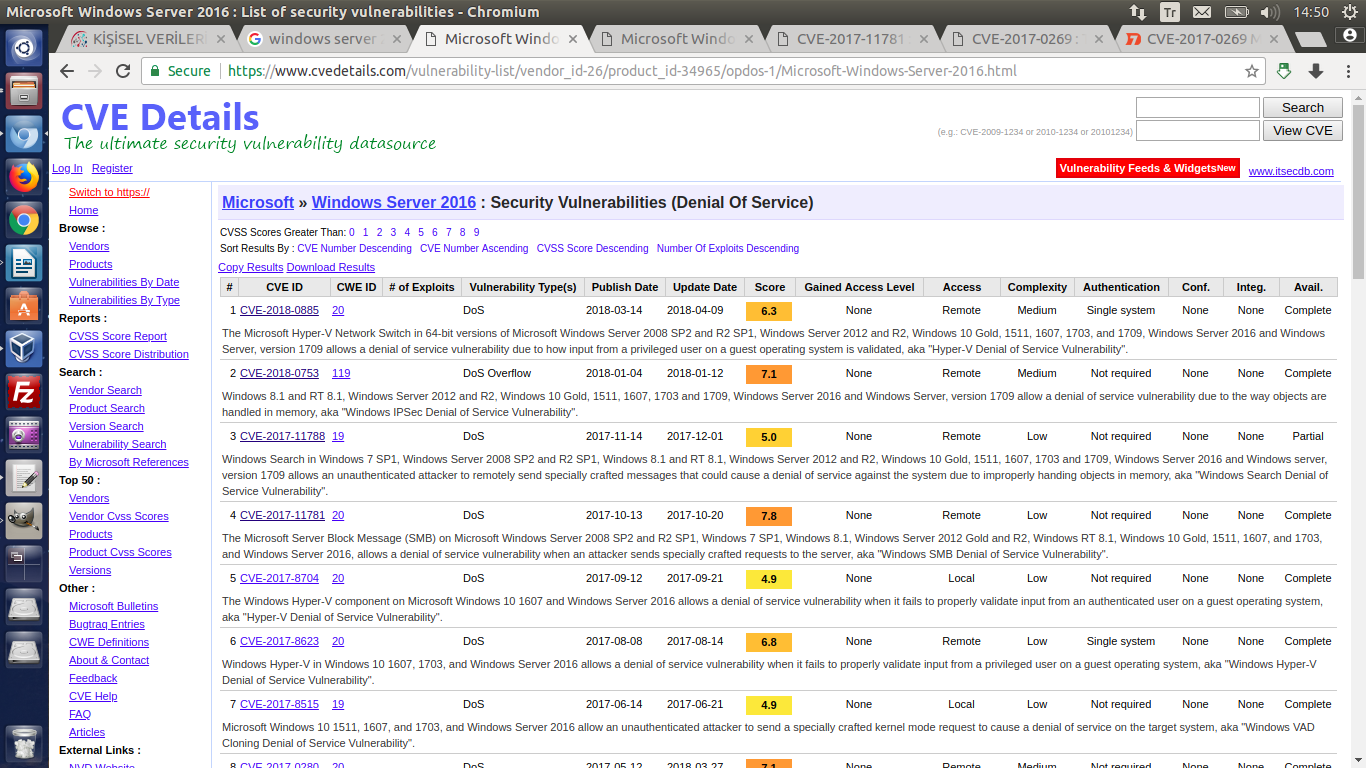Screen dimensions: 1366x768
Task: Switch to the first CVE-2017-0269 tab
Action: point(1026,39)
